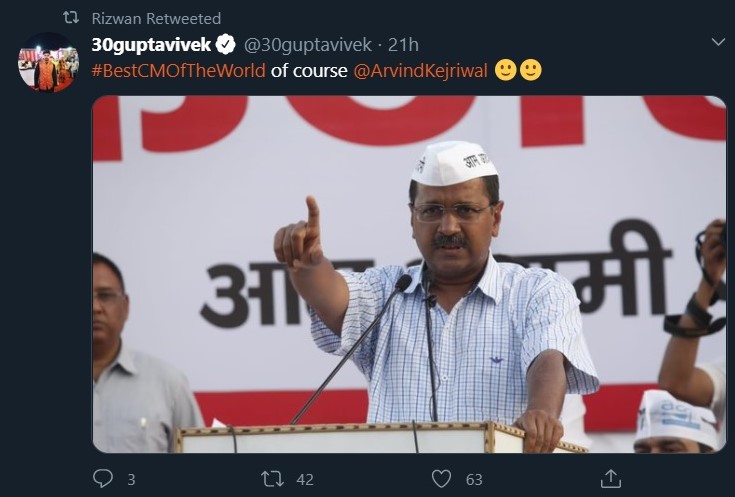Open the author's profile avatar

point(48,62)
